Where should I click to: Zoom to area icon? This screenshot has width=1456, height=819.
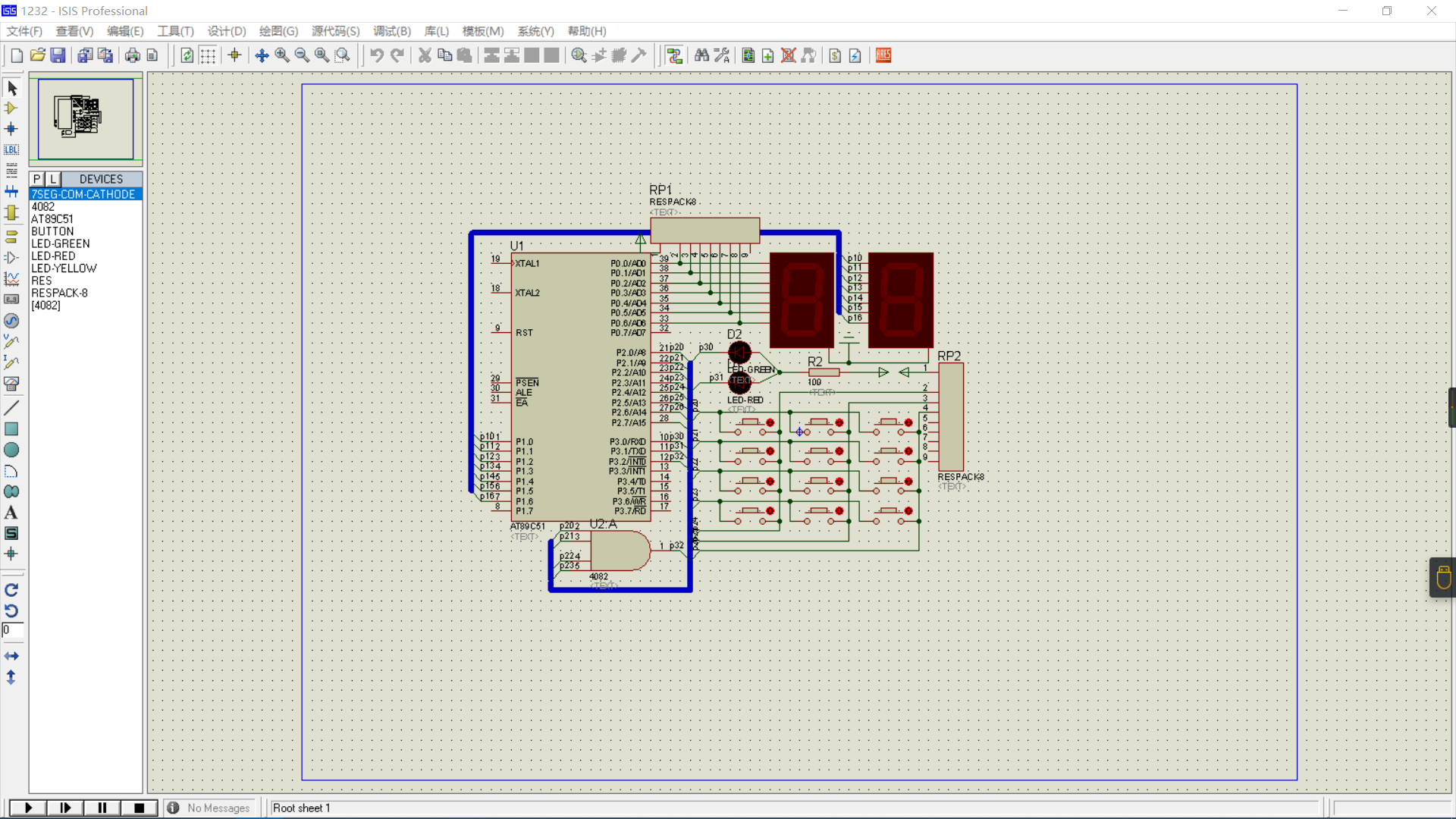343,55
